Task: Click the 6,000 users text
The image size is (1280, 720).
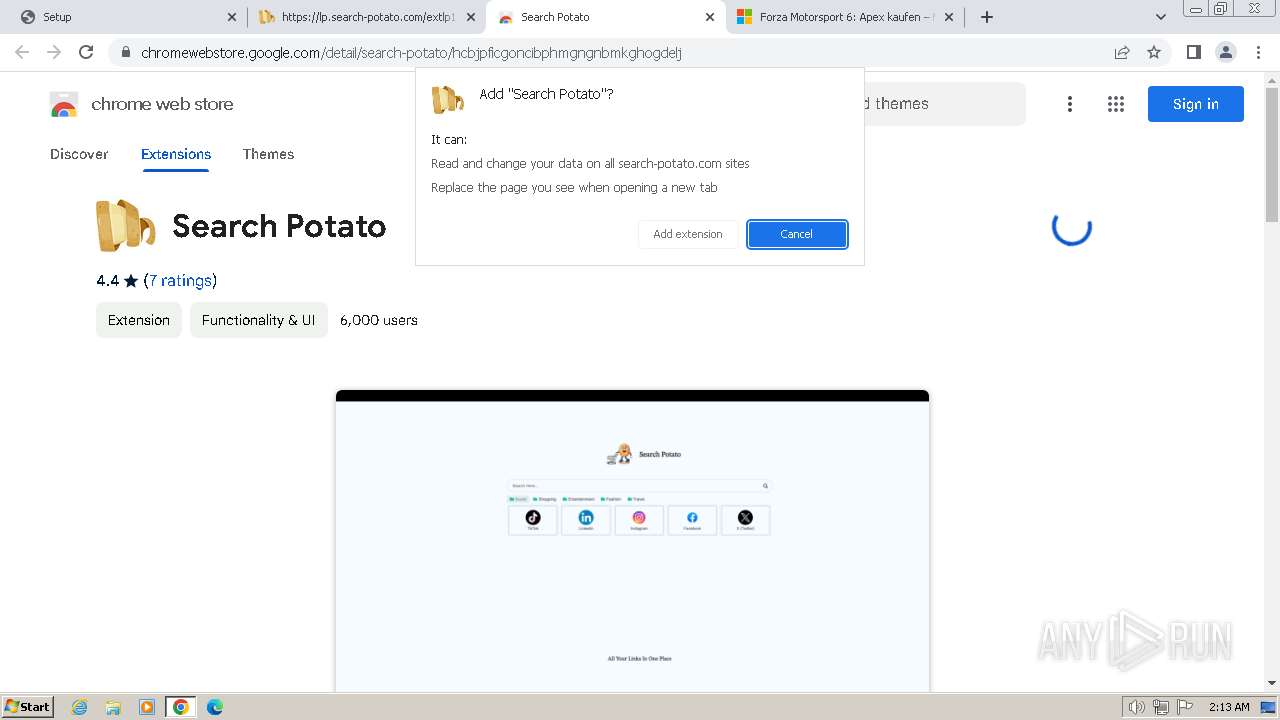Action: 379,320
